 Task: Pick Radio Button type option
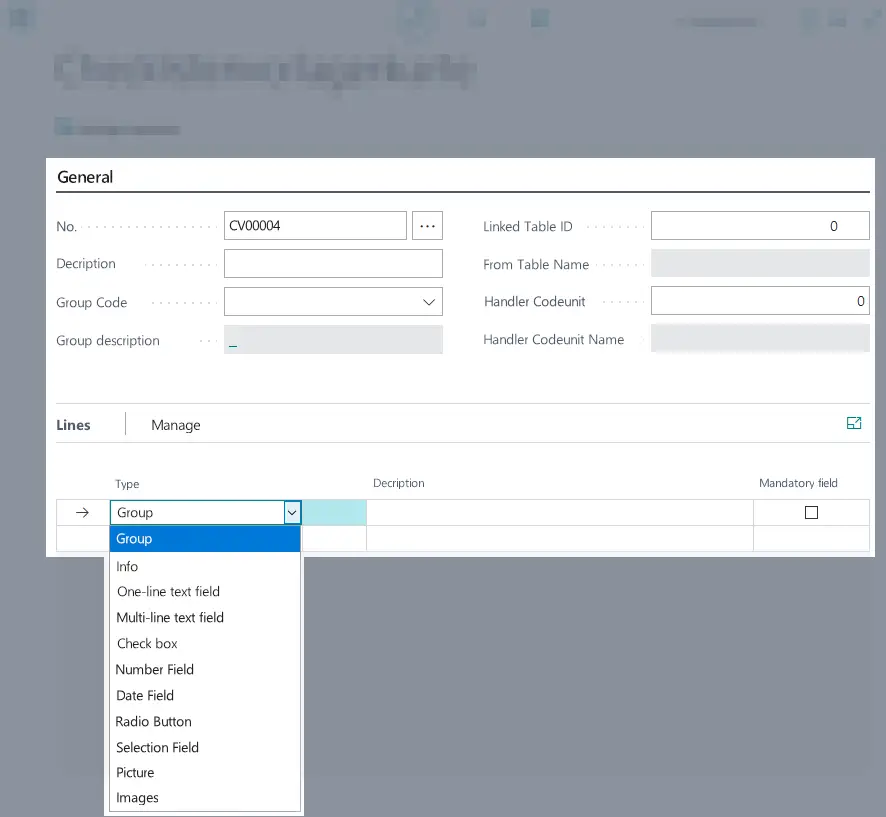click(153, 722)
